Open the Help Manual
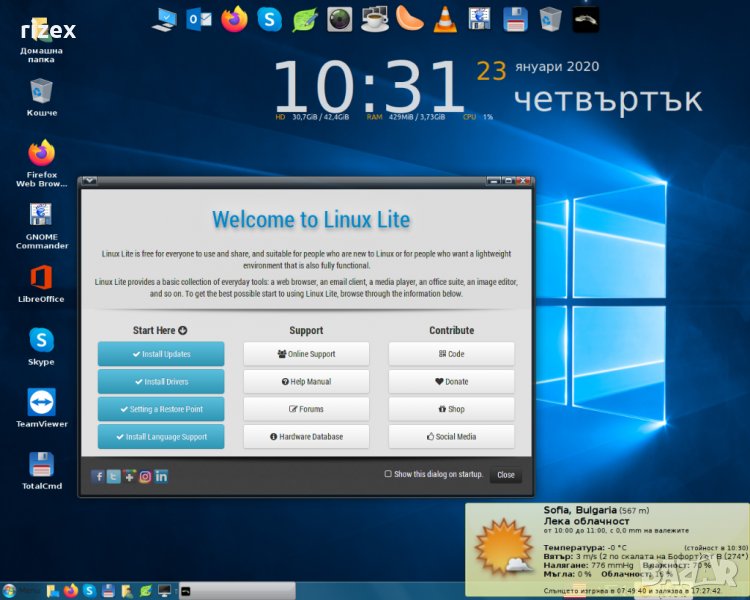Screen dimensions: 750x600 click(306, 382)
